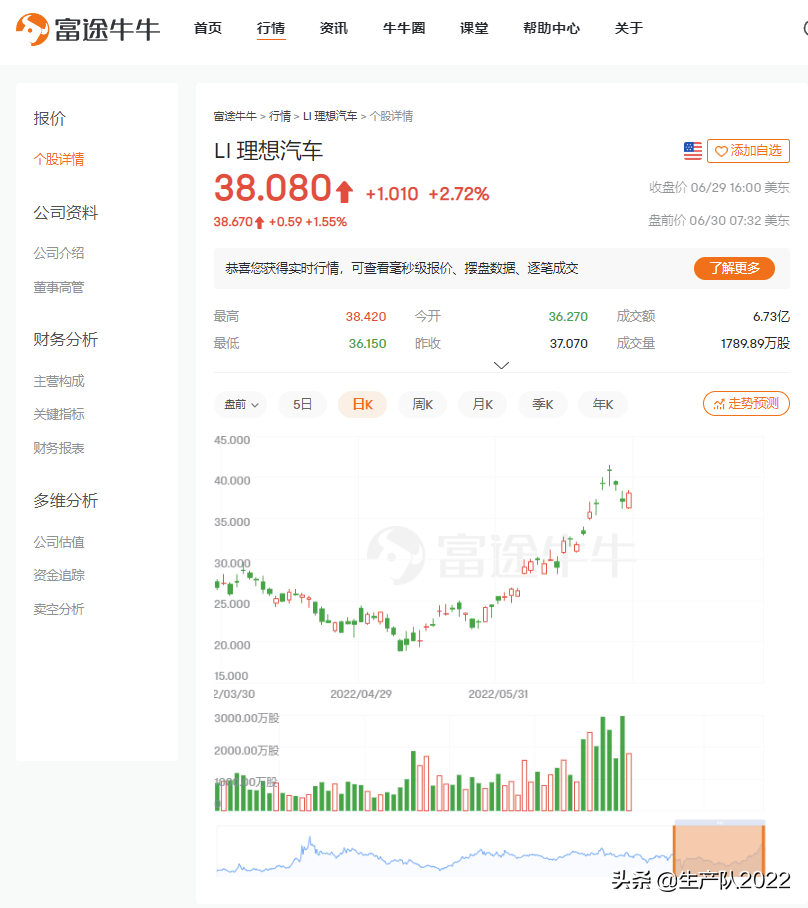Click the US flag market icon
The width and height of the screenshot is (808, 908).
pyautogui.click(x=692, y=151)
